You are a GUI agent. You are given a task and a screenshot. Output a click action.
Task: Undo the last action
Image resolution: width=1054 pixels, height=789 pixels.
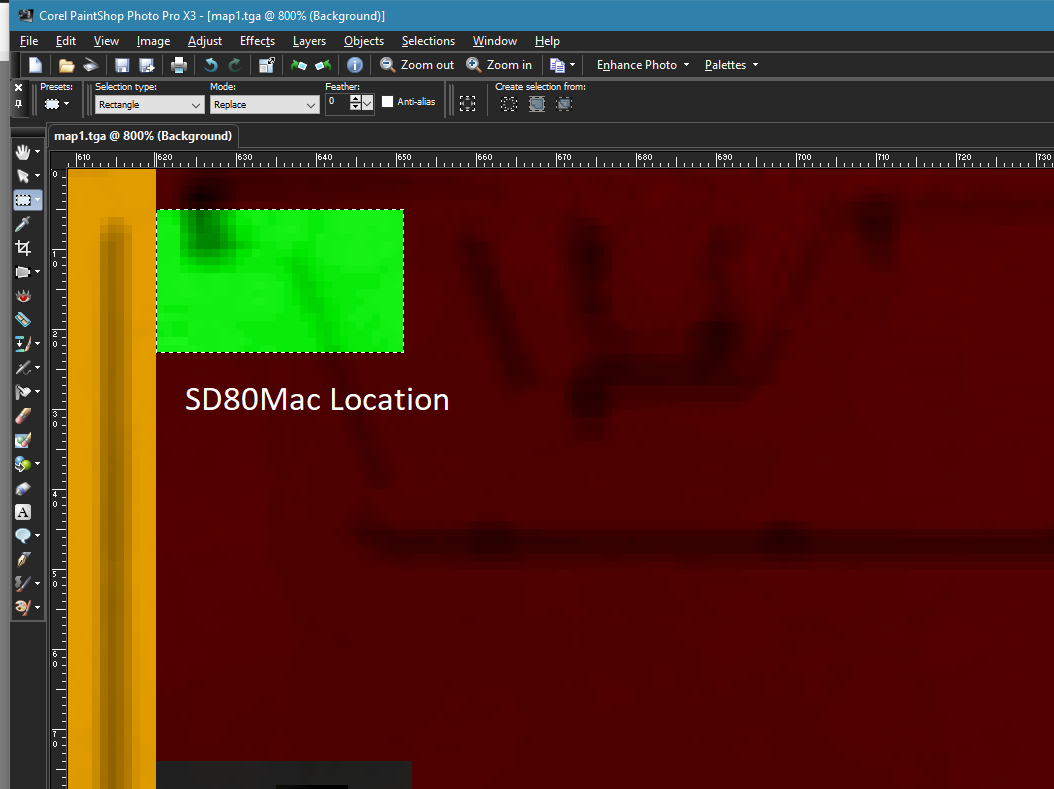point(210,65)
